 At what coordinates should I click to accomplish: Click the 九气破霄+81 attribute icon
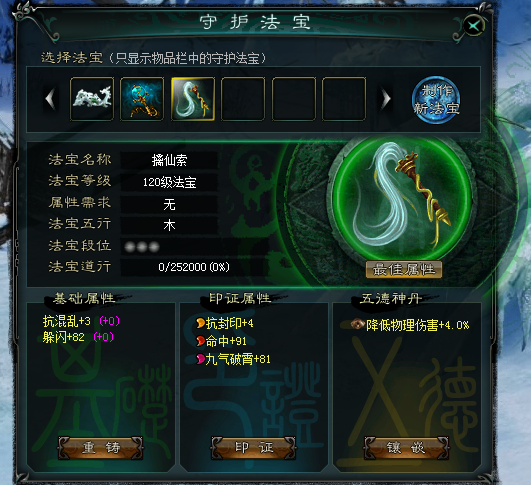click(x=200, y=359)
